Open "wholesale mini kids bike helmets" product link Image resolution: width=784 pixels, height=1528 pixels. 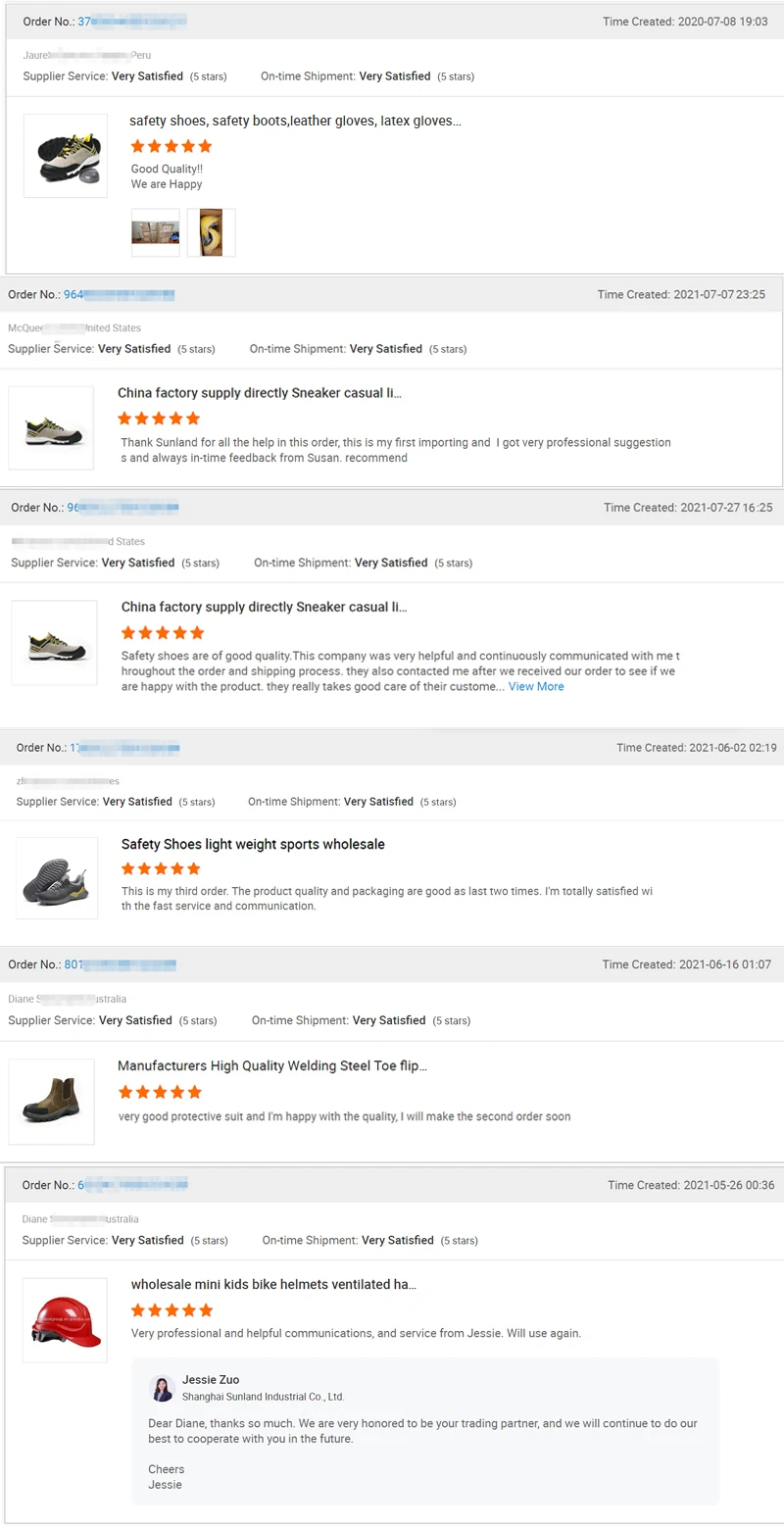[273, 1284]
